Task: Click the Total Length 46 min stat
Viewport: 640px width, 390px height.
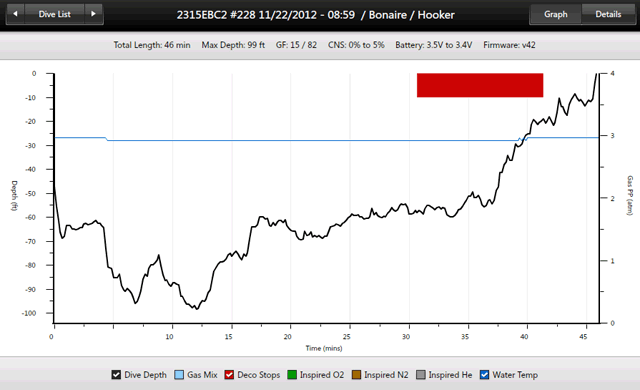Action: [152, 45]
